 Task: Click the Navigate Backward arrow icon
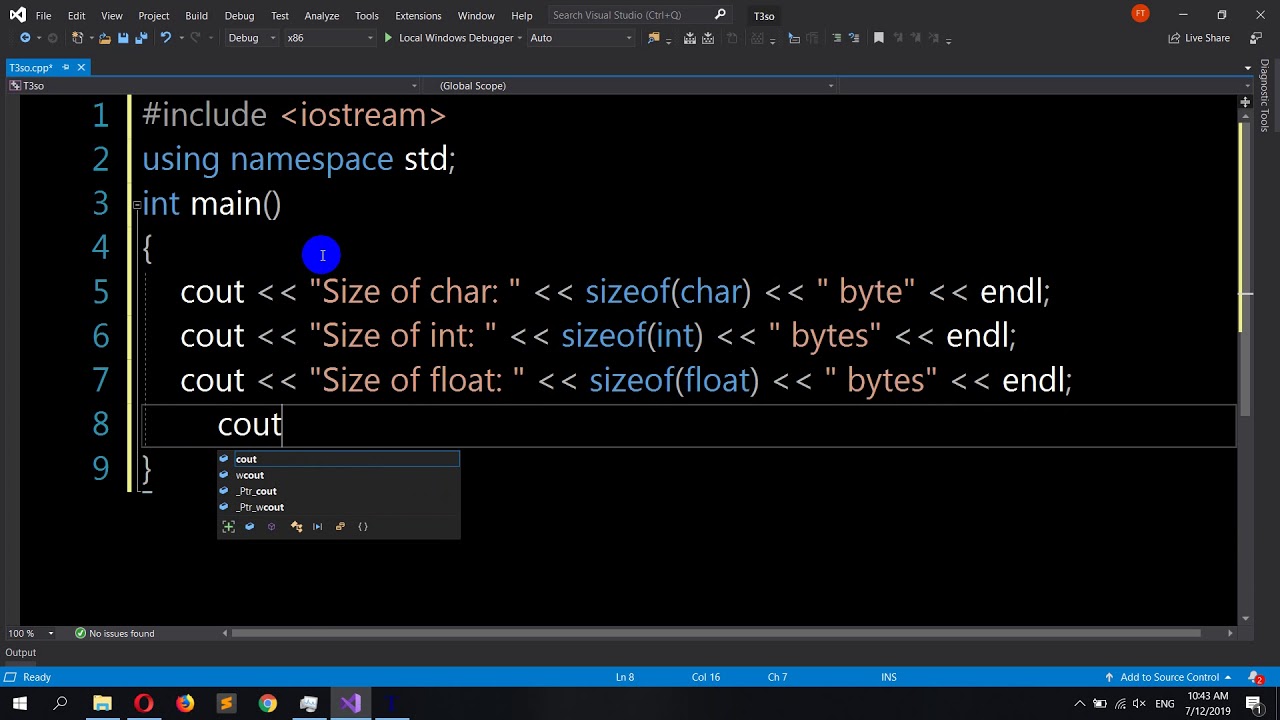25,38
